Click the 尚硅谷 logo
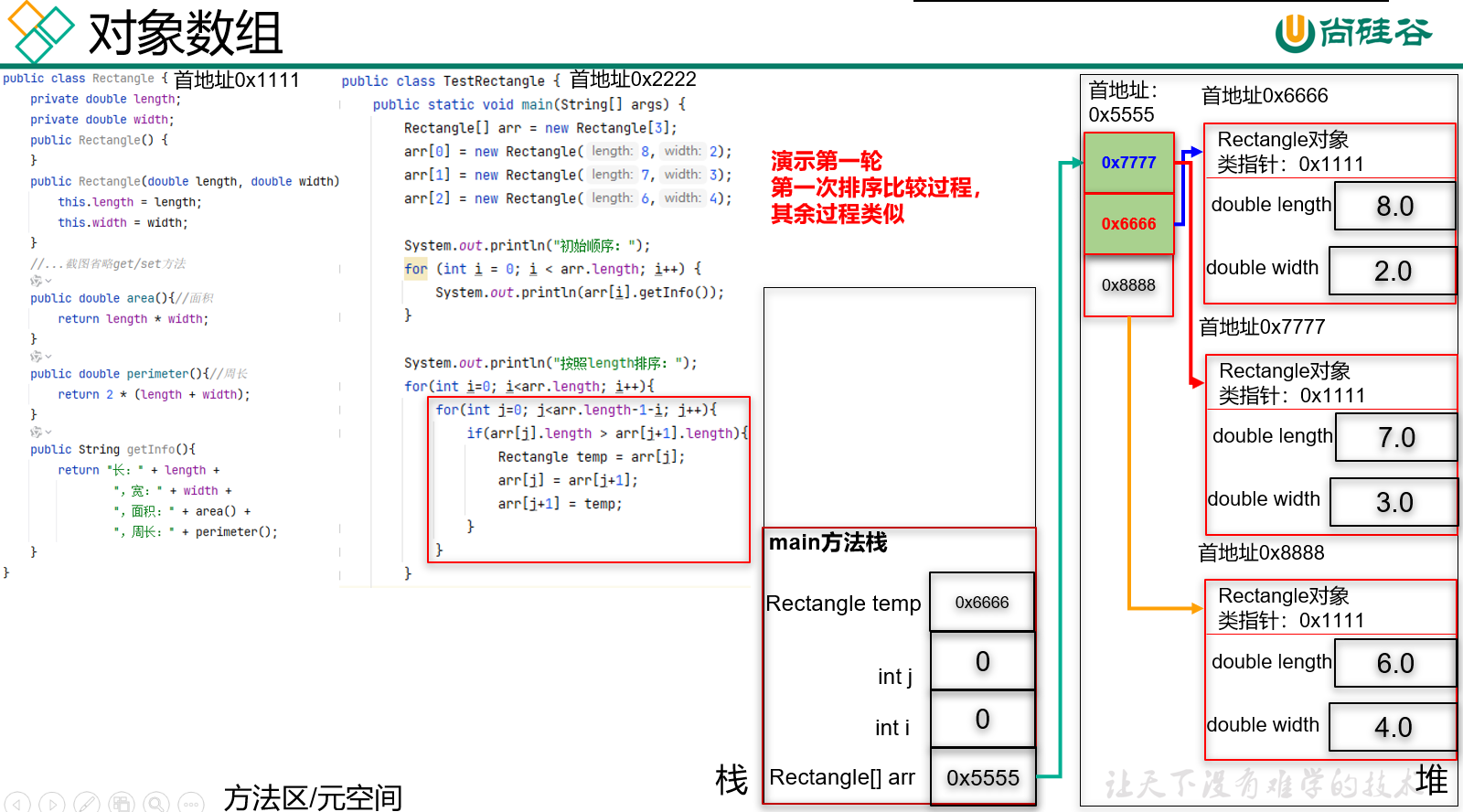This screenshot has width=1463, height=812. (1353, 33)
